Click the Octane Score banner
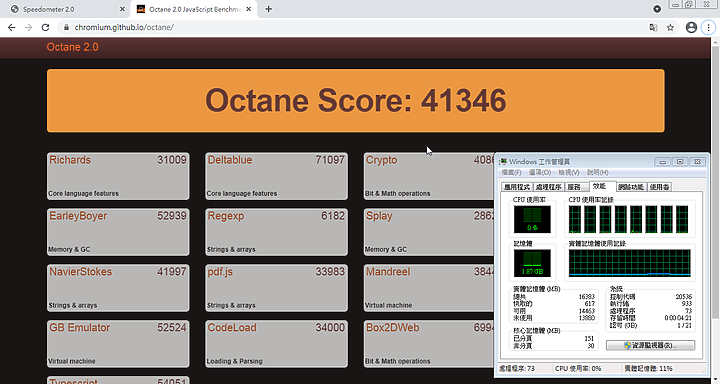Image resolution: width=720 pixels, height=384 pixels. pos(355,101)
